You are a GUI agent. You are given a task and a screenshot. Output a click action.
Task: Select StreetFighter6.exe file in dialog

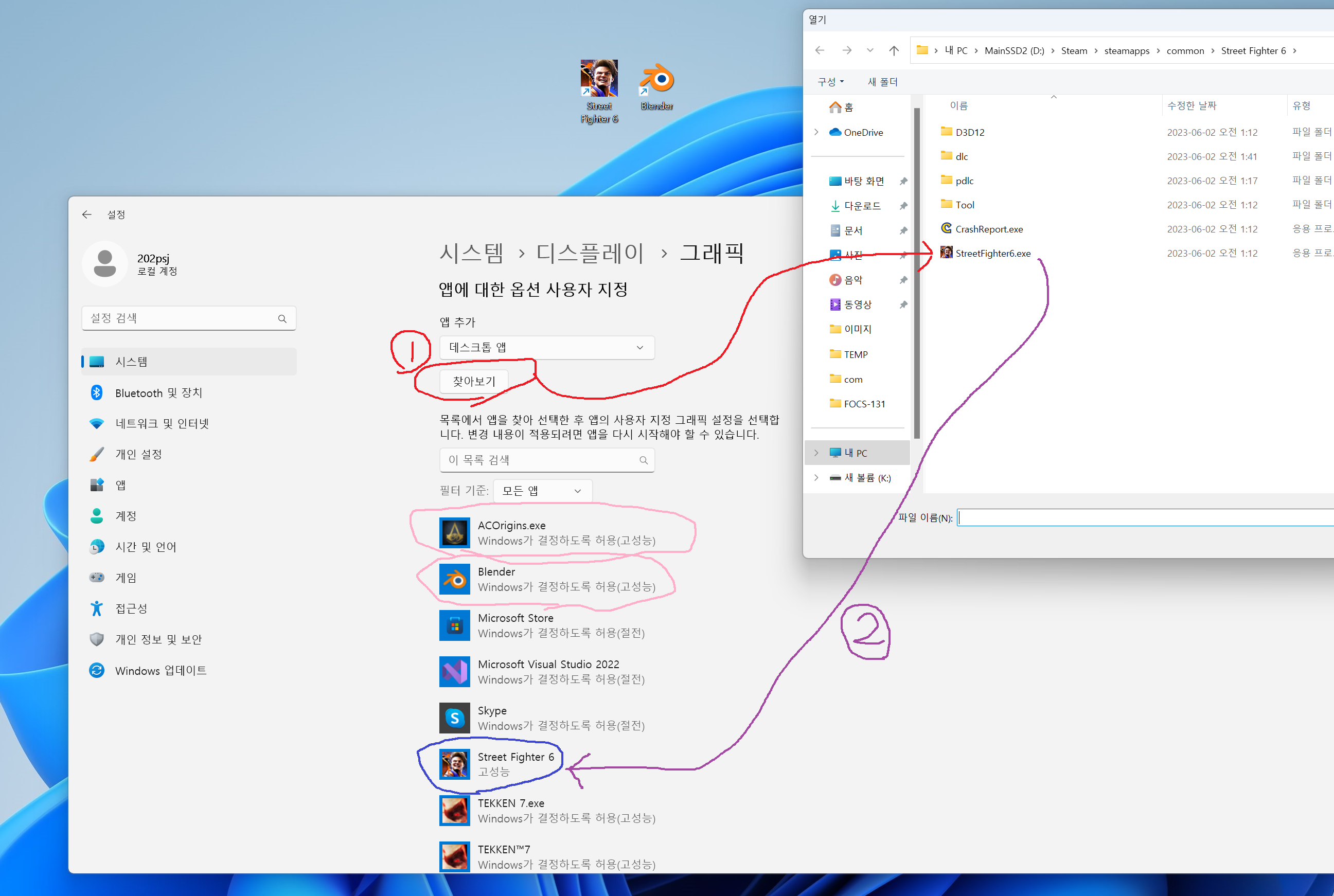[x=992, y=253]
